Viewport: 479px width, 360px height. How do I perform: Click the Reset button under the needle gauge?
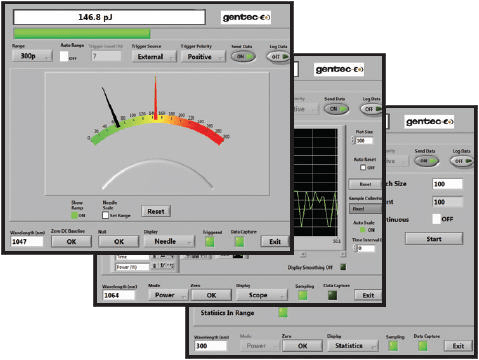pos(156,211)
